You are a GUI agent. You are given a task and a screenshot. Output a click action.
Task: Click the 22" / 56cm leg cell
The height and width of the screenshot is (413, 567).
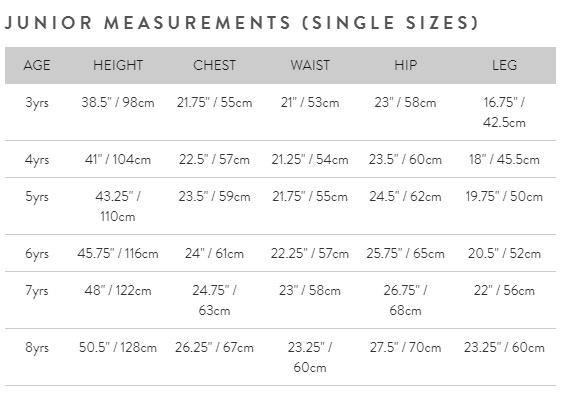click(x=504, y=291)
